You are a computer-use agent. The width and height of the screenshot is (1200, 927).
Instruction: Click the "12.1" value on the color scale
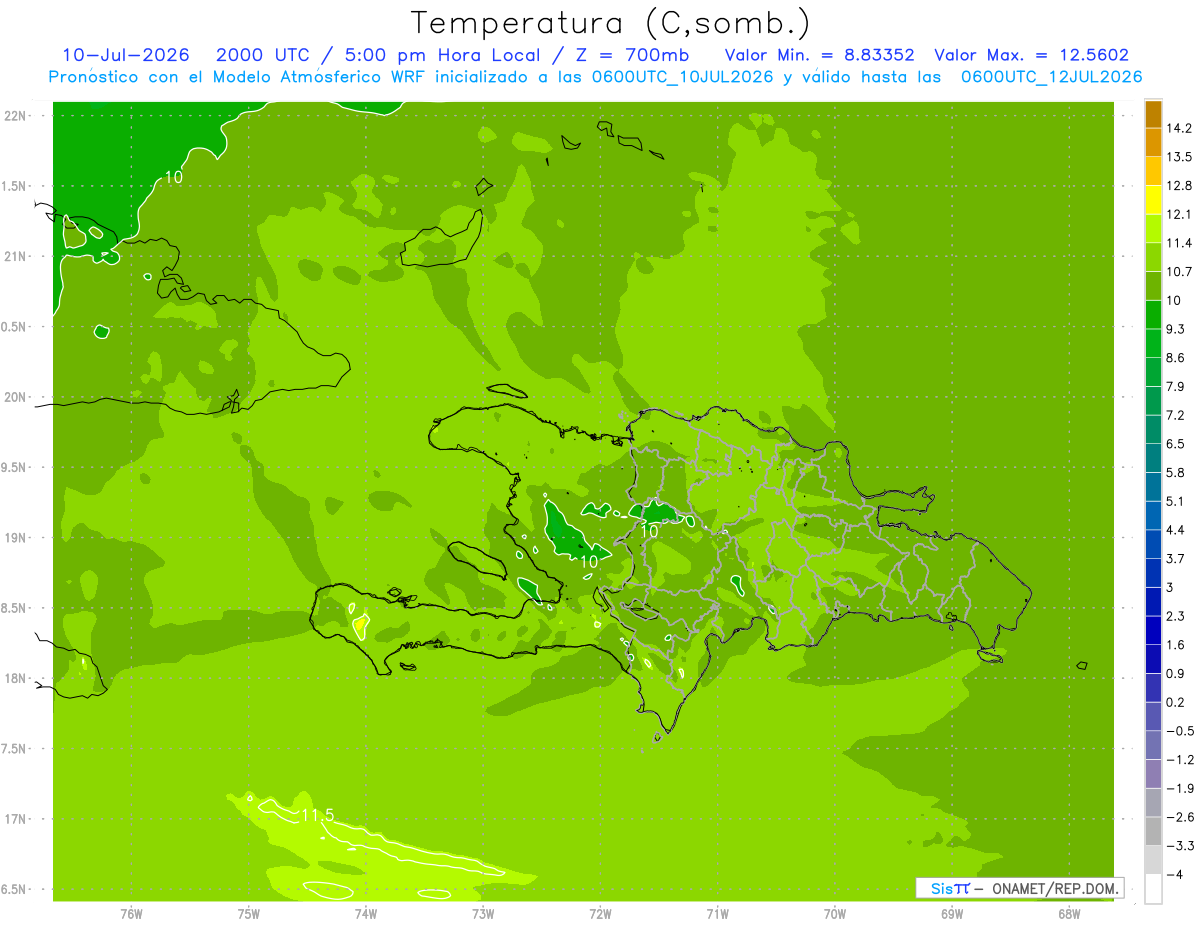[x=1179, y=214]
